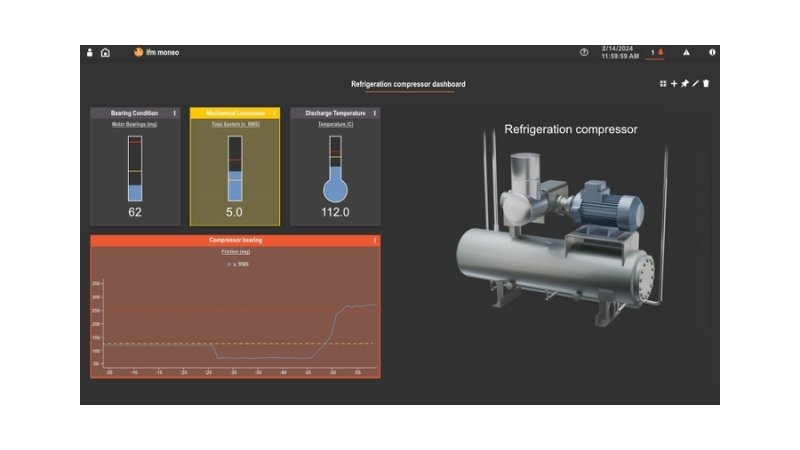800x450 pixels.
Task: Open the Compressor bearing widget options menu
Action: [374, 240]
